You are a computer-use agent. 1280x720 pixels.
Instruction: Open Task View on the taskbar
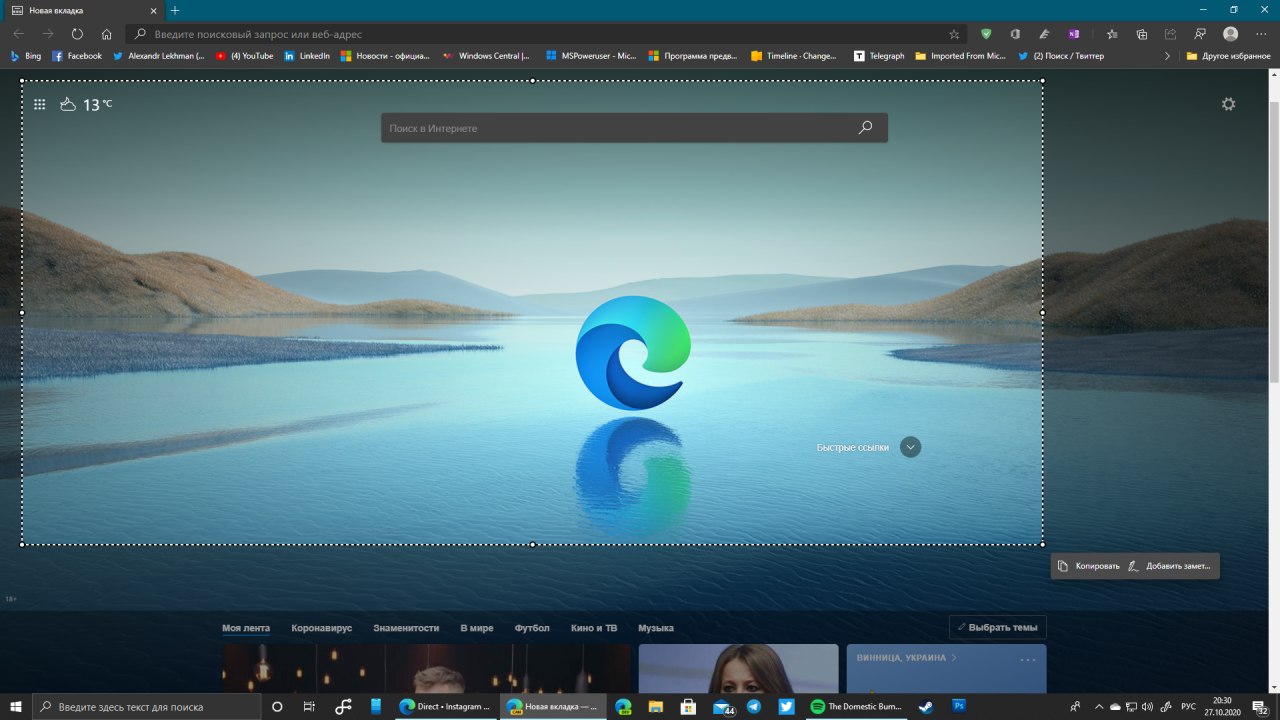pos(309,706)
